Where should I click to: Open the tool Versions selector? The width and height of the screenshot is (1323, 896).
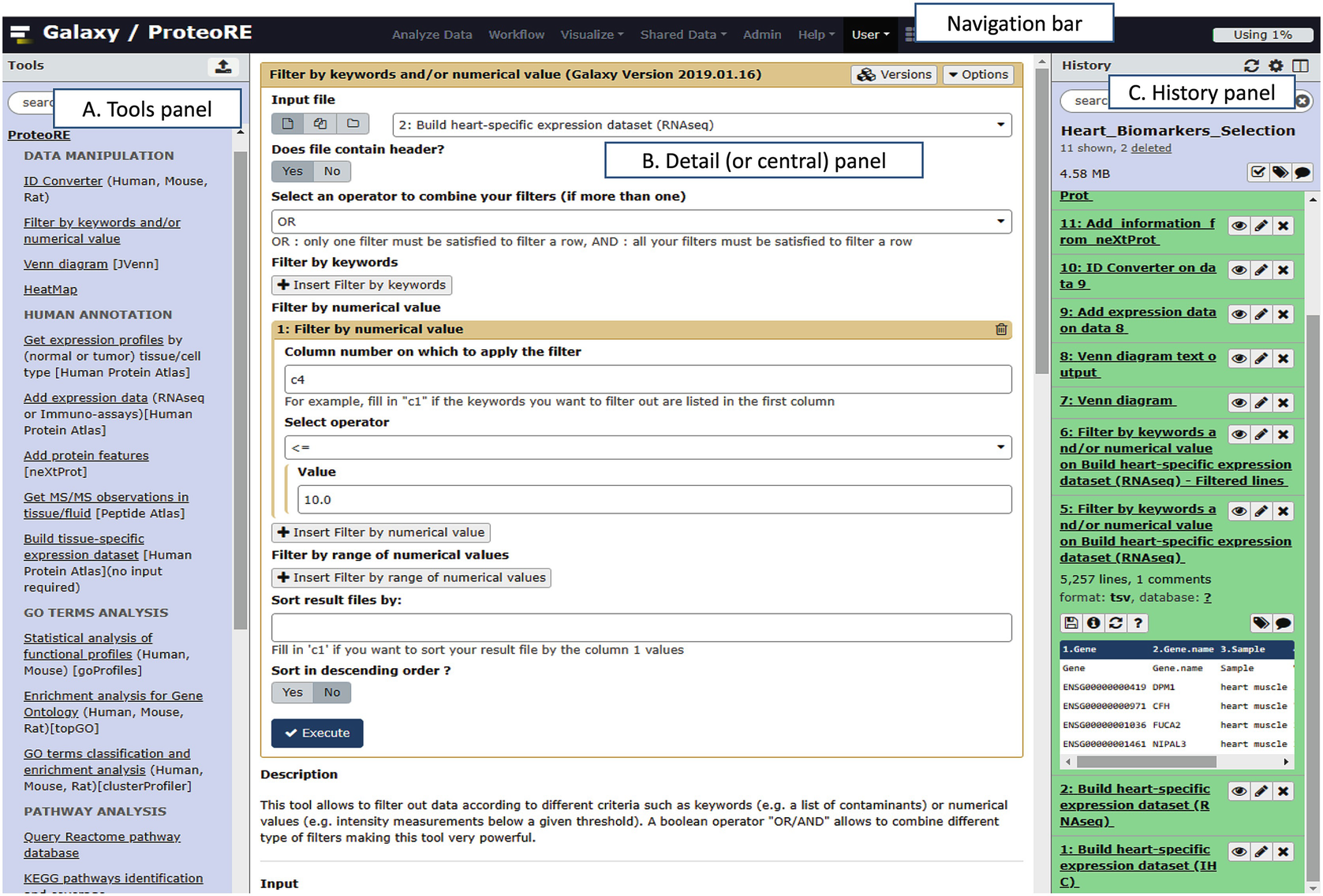[x=895, y=74]
